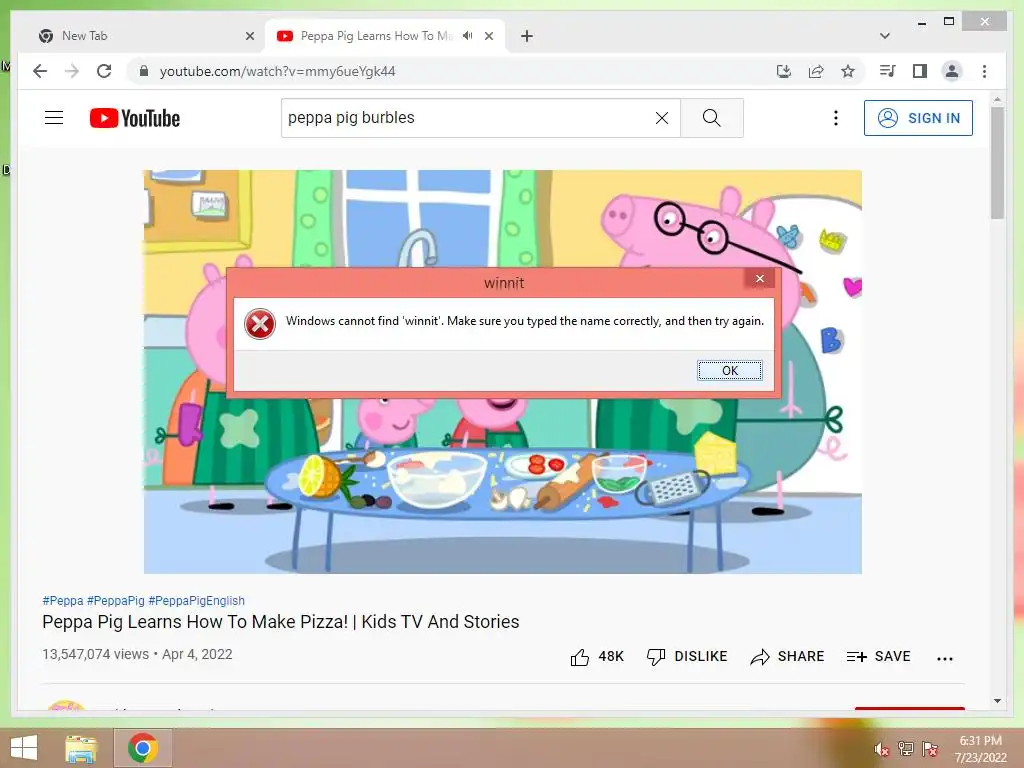Click the '13,547,074 views' text
This screenshot has width=1024, height=768.
(95, 654)
